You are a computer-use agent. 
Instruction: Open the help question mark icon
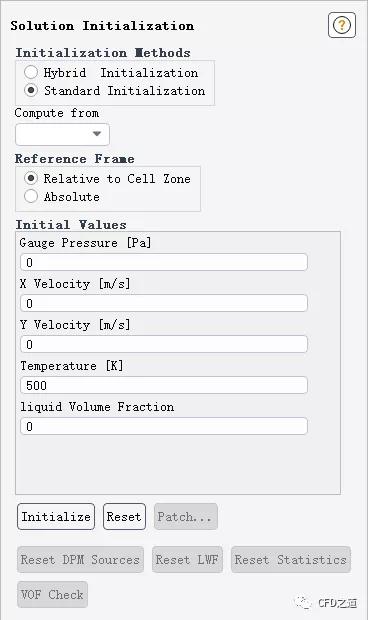coord(342,25)
